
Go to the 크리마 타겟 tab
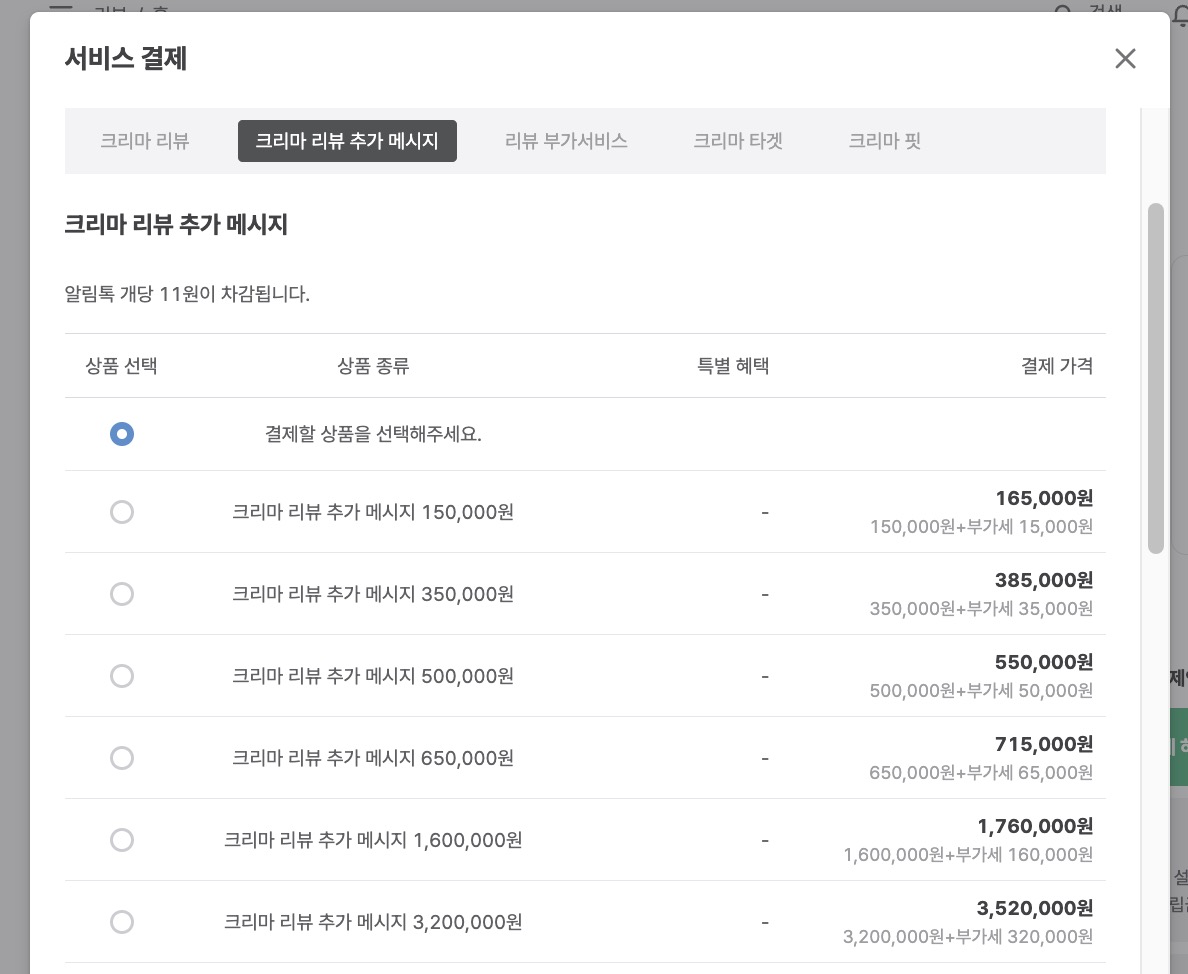(737, 141)
